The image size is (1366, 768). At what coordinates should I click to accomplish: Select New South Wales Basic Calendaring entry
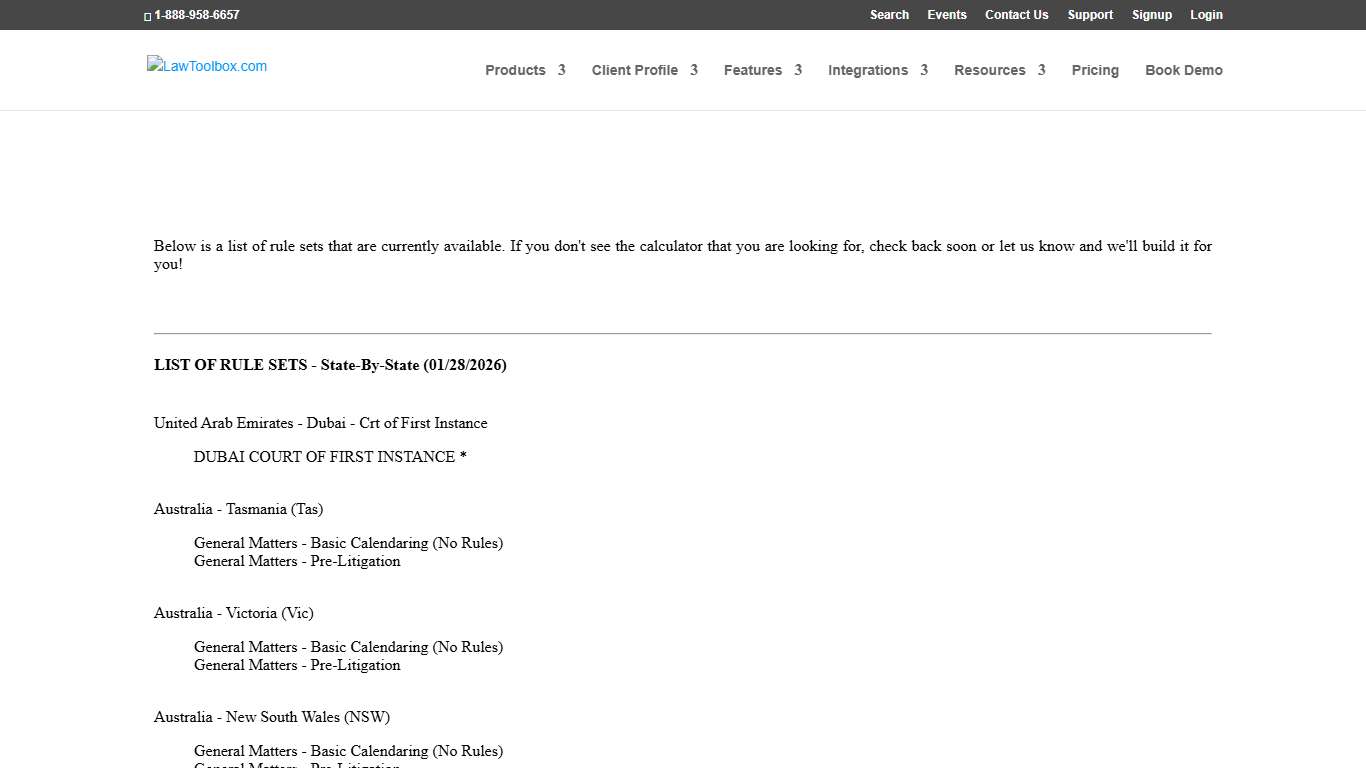point(348,751)
